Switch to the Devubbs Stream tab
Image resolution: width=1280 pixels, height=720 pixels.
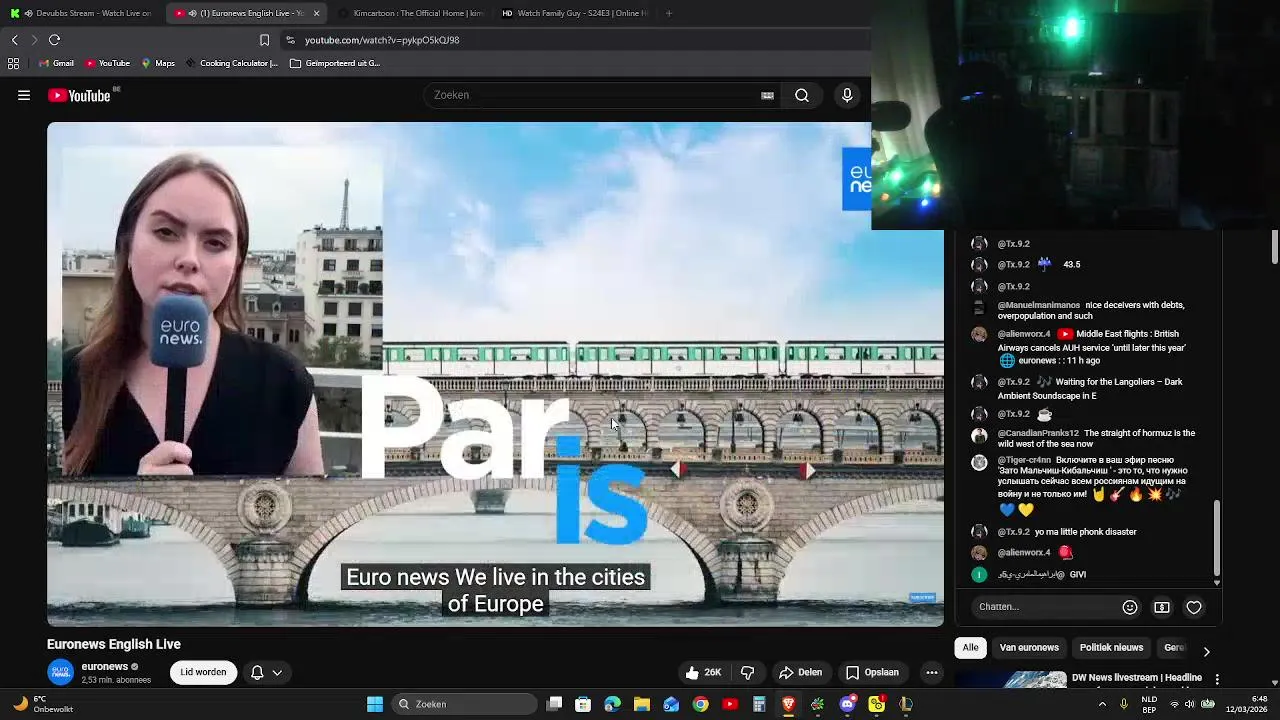80,13
